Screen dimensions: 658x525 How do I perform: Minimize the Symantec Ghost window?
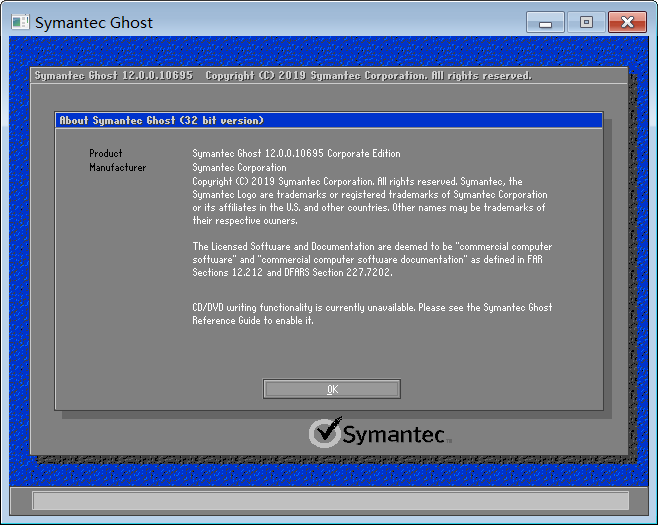[x=545, y=22]
